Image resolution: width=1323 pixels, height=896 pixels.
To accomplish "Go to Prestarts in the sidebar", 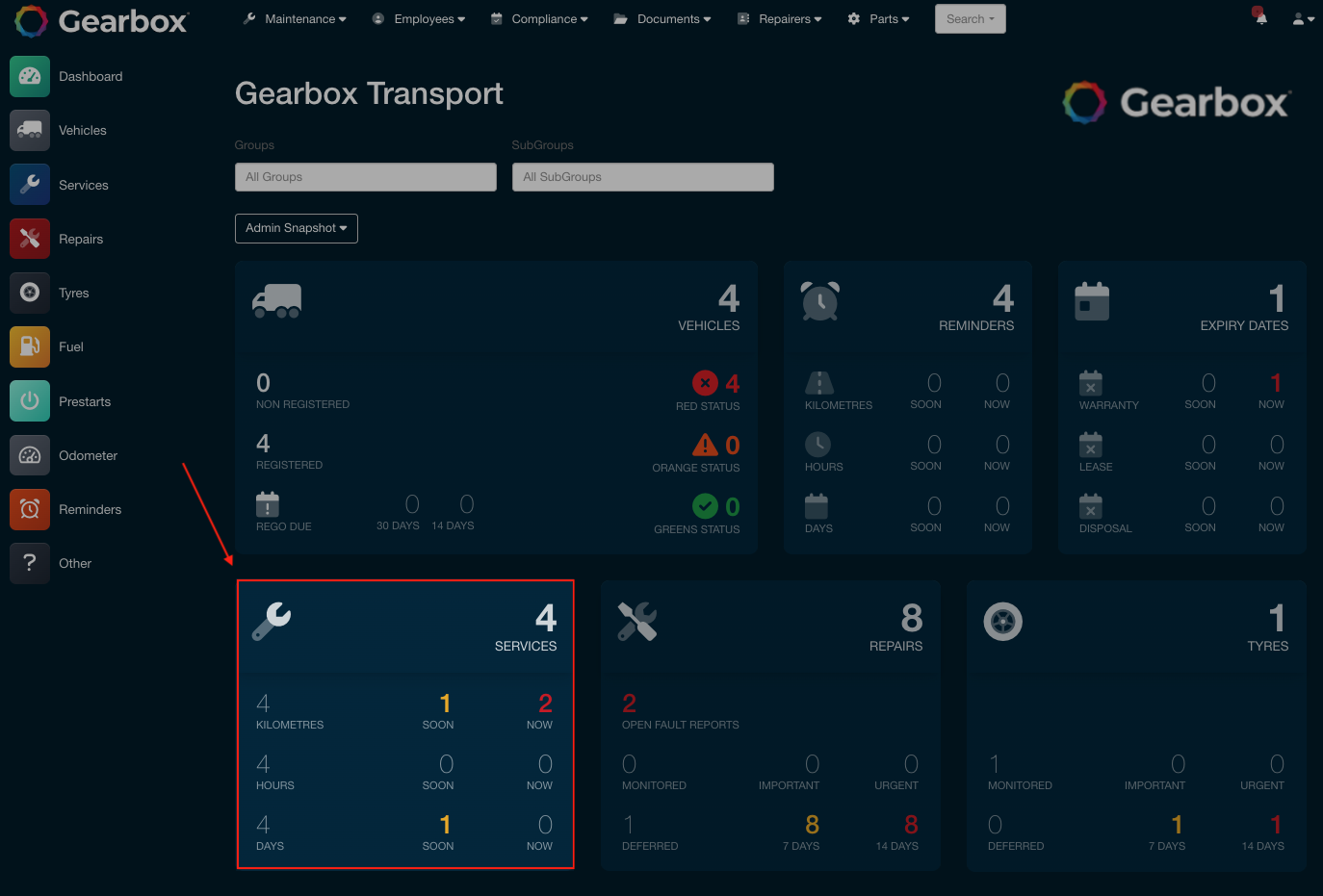I will coord(85,402).
